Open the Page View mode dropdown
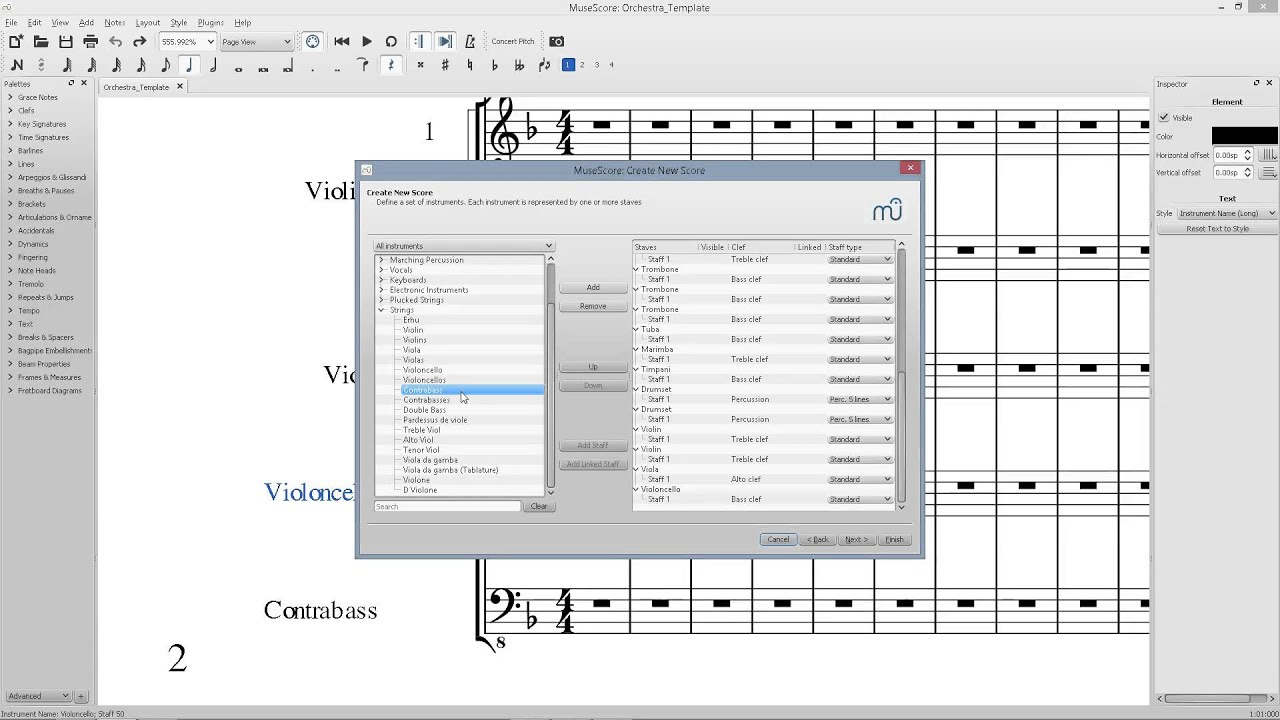Screen dimensions: 1280x720 click(x=256, y=42)
